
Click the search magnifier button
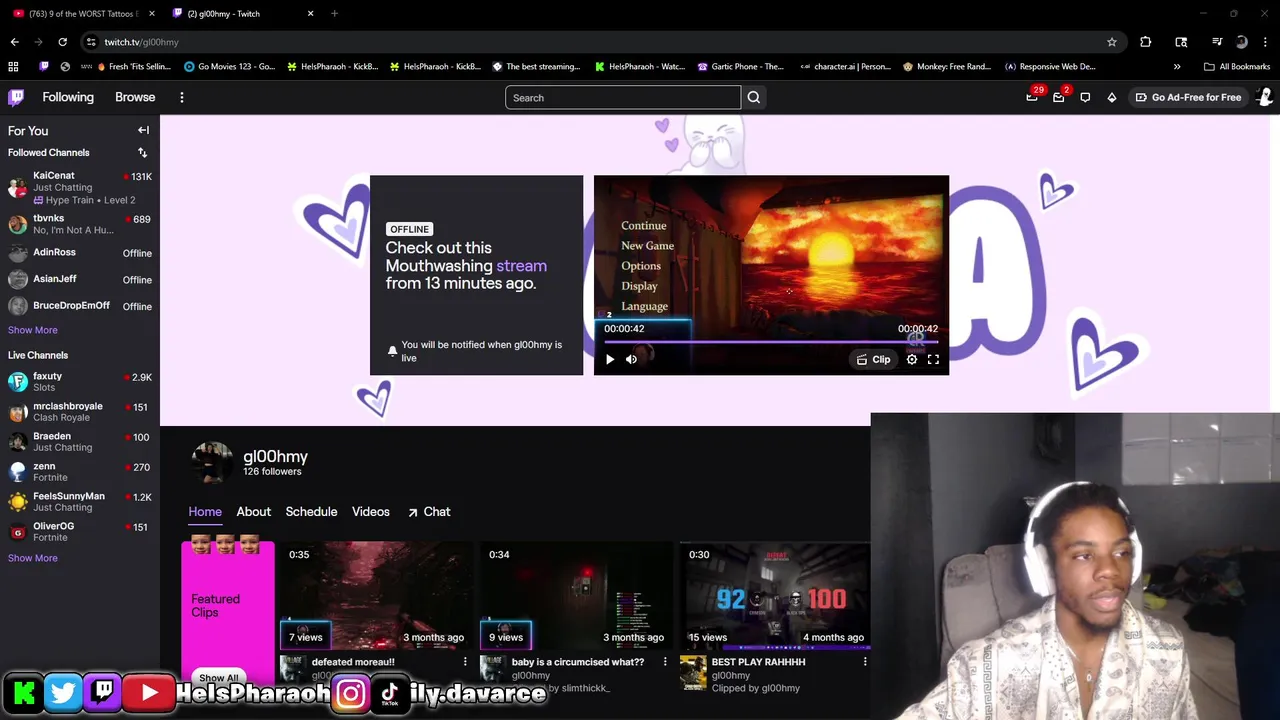(754, 97)
